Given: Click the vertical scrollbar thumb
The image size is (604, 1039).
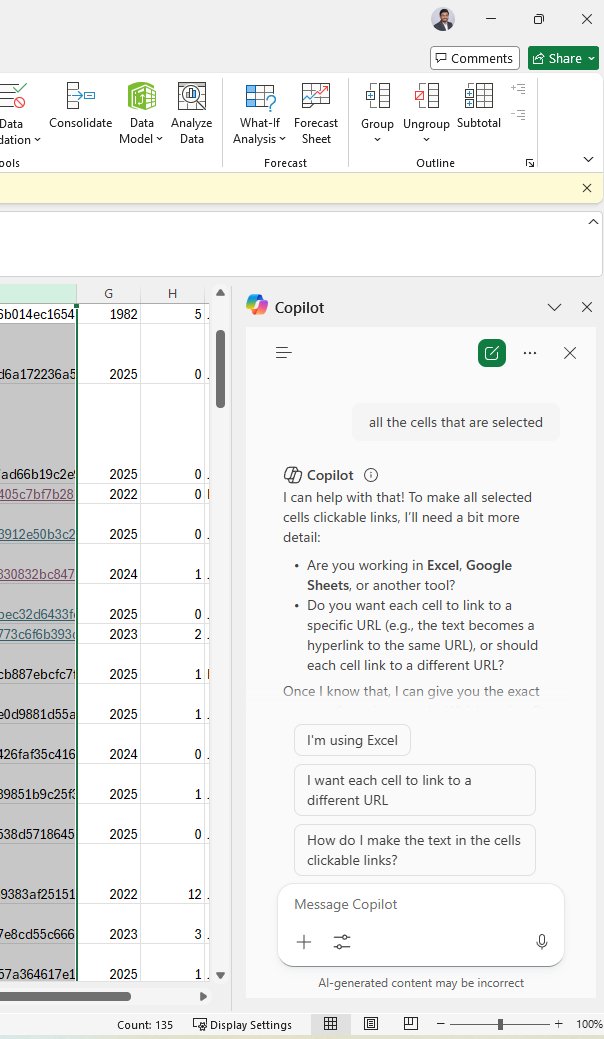Looking at the screenshot, I should pos(221,368).
